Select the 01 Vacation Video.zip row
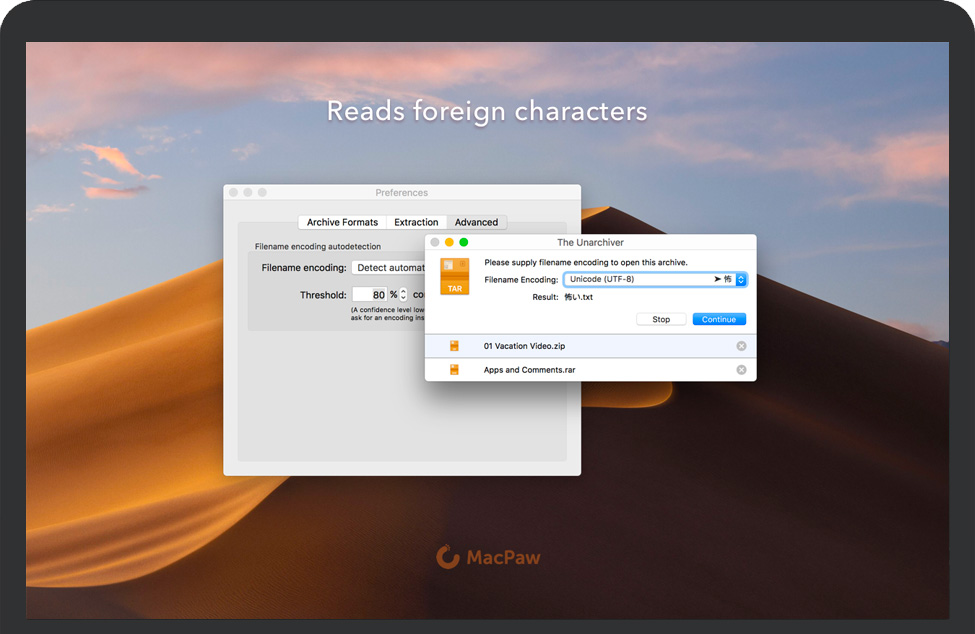 click(x=590, y=346)
